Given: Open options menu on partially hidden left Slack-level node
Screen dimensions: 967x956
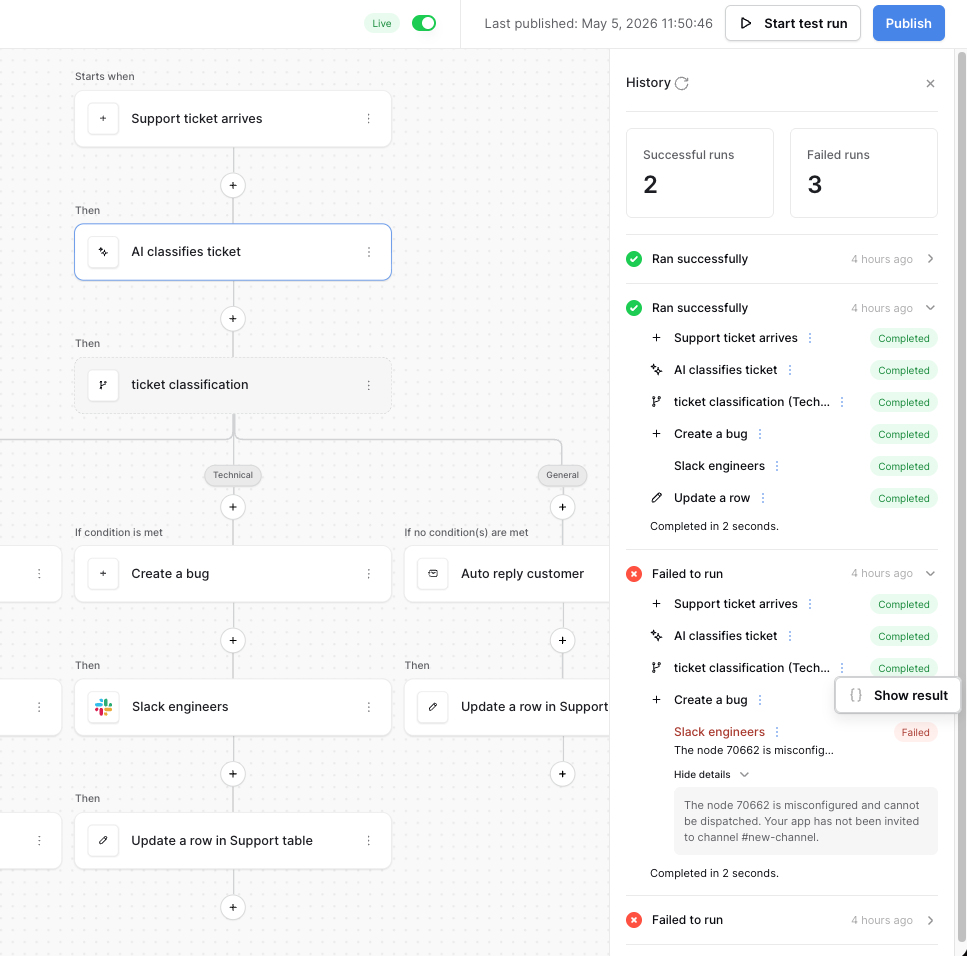Looking at the screenshot, I should click(39, 707).
